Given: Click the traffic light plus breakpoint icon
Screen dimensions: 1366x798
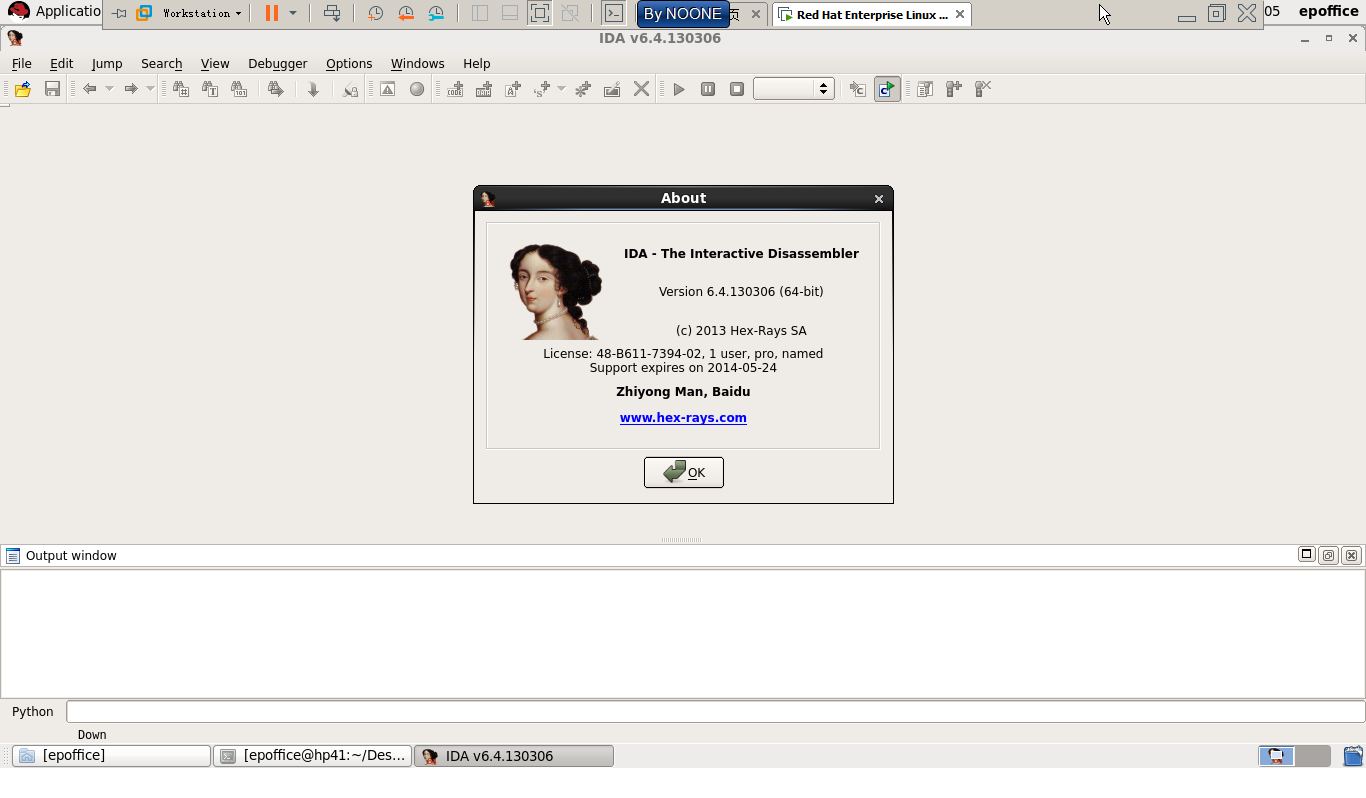Looking at the screenshot, I should 954,89.
